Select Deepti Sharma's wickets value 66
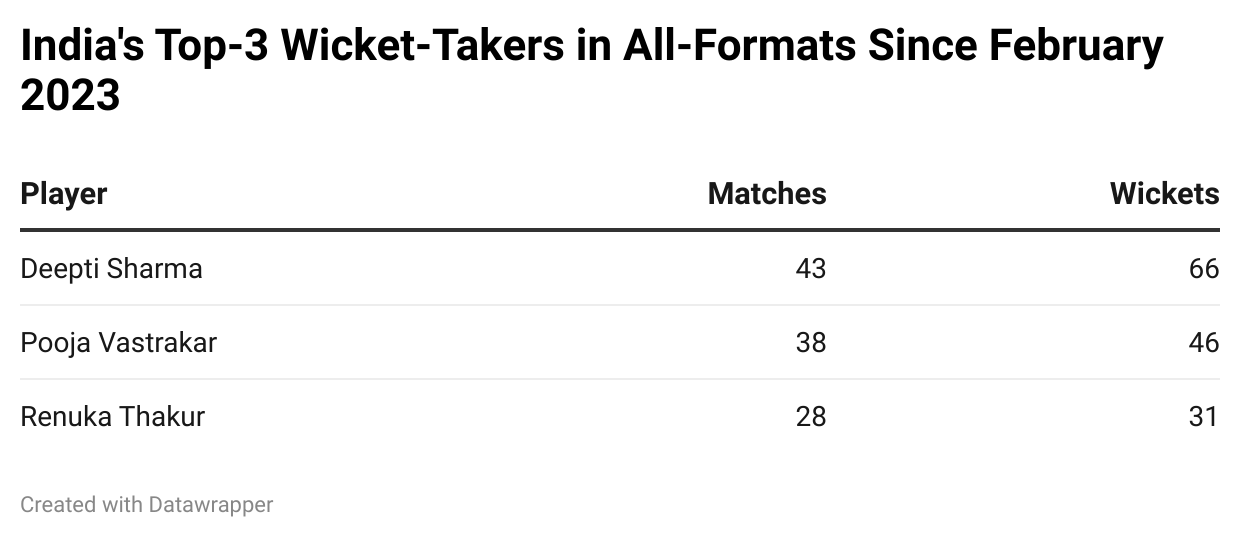Viewport: 1240px width, 538px height. tap(1204, 269)
